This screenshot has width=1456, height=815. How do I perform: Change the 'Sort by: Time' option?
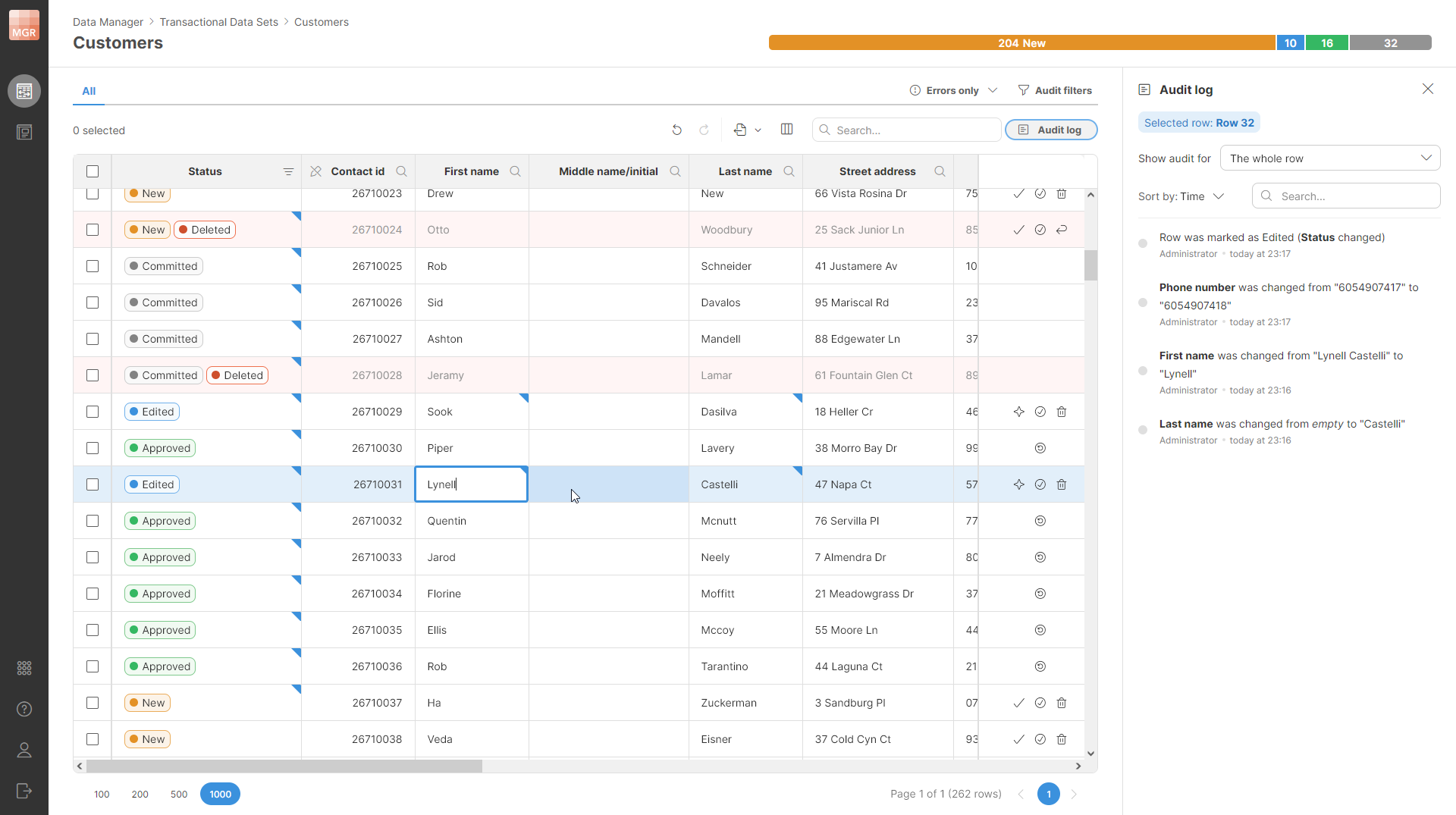1181,196
